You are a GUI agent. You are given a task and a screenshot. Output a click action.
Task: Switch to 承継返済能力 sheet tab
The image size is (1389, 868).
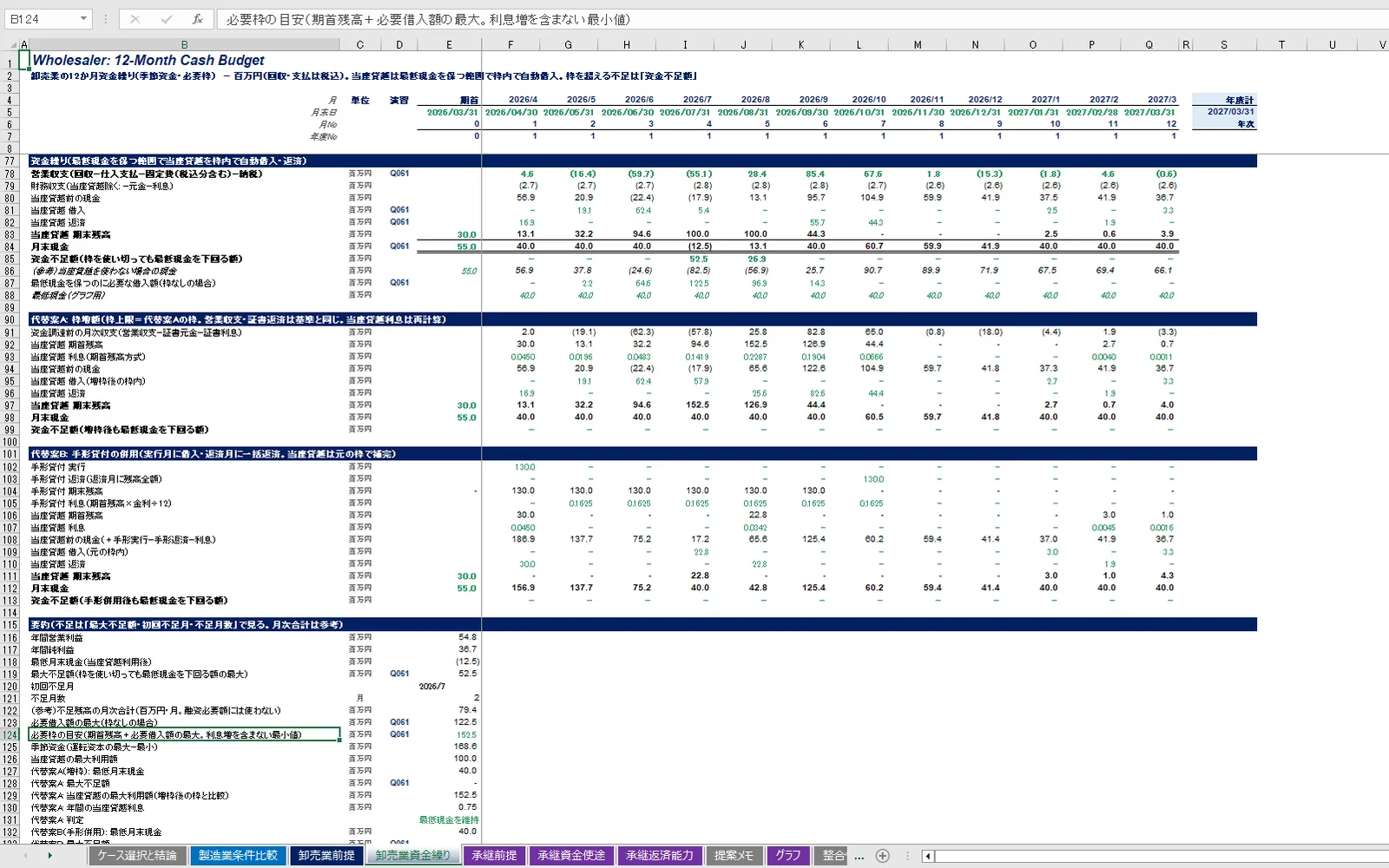[x=660, y=856]
